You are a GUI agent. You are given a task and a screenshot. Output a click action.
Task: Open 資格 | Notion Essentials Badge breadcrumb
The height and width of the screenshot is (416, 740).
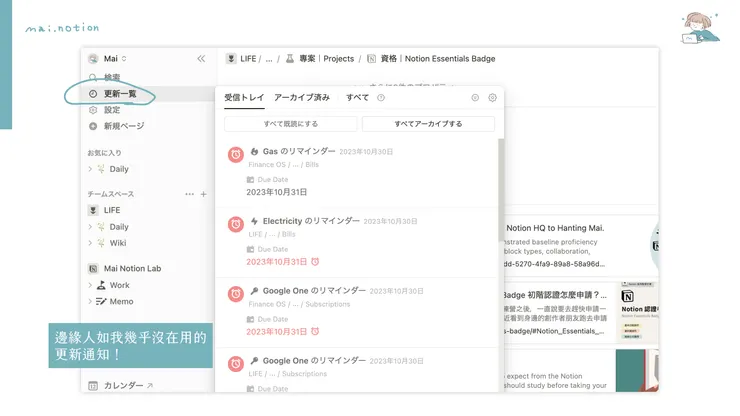(438, 59)
